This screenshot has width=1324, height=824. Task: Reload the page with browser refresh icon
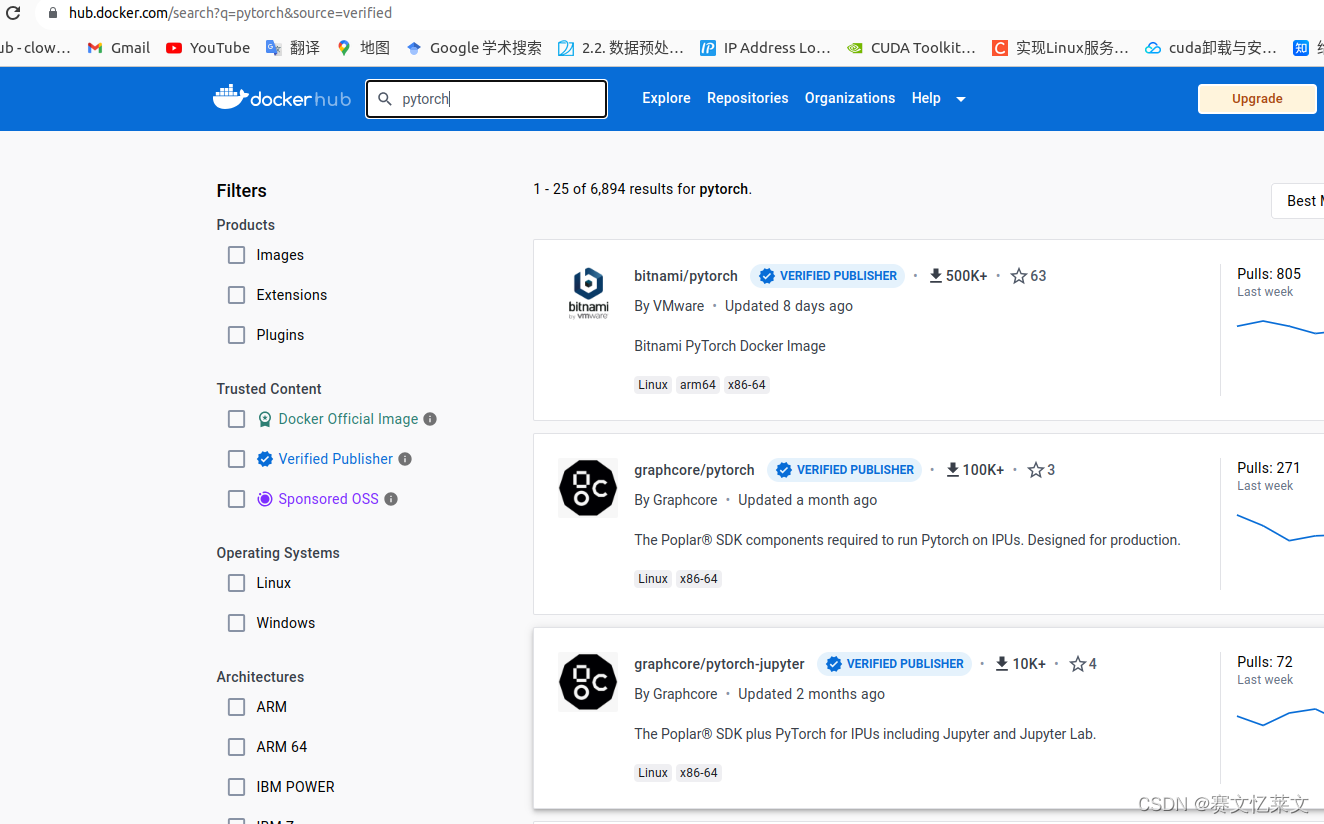tap(13, 13)
